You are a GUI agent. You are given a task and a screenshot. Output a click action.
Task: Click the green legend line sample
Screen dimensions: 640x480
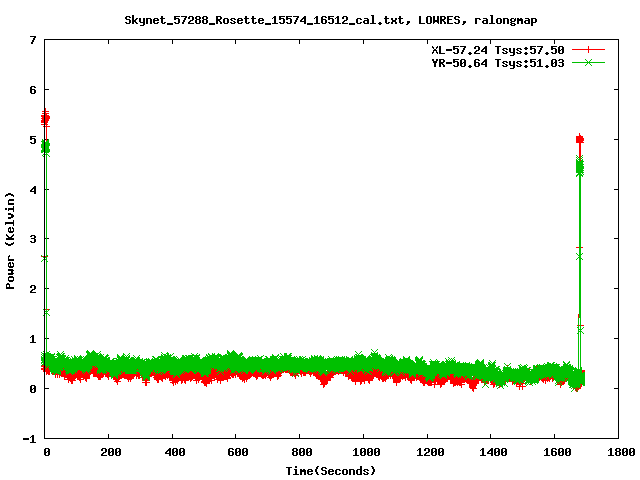coord(588,63)
